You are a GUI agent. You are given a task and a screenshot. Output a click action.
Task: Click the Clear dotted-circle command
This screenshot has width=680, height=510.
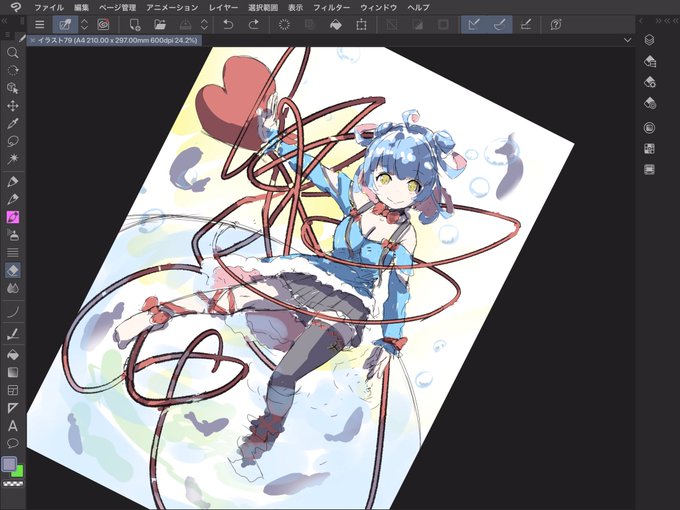[284, 25]
